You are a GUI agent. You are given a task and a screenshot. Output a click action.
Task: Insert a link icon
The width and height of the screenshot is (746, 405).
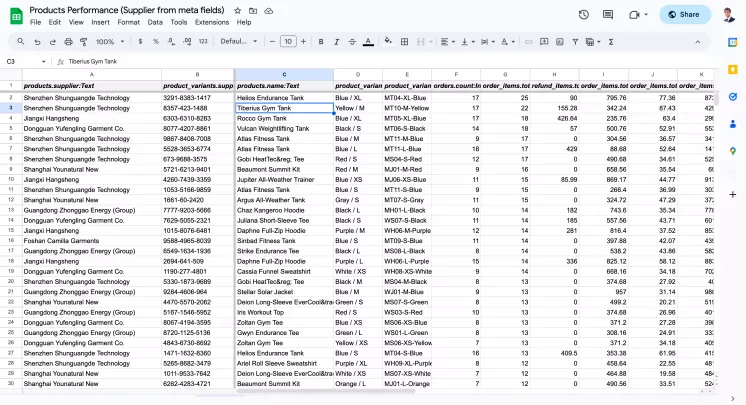tap(529, 42)
